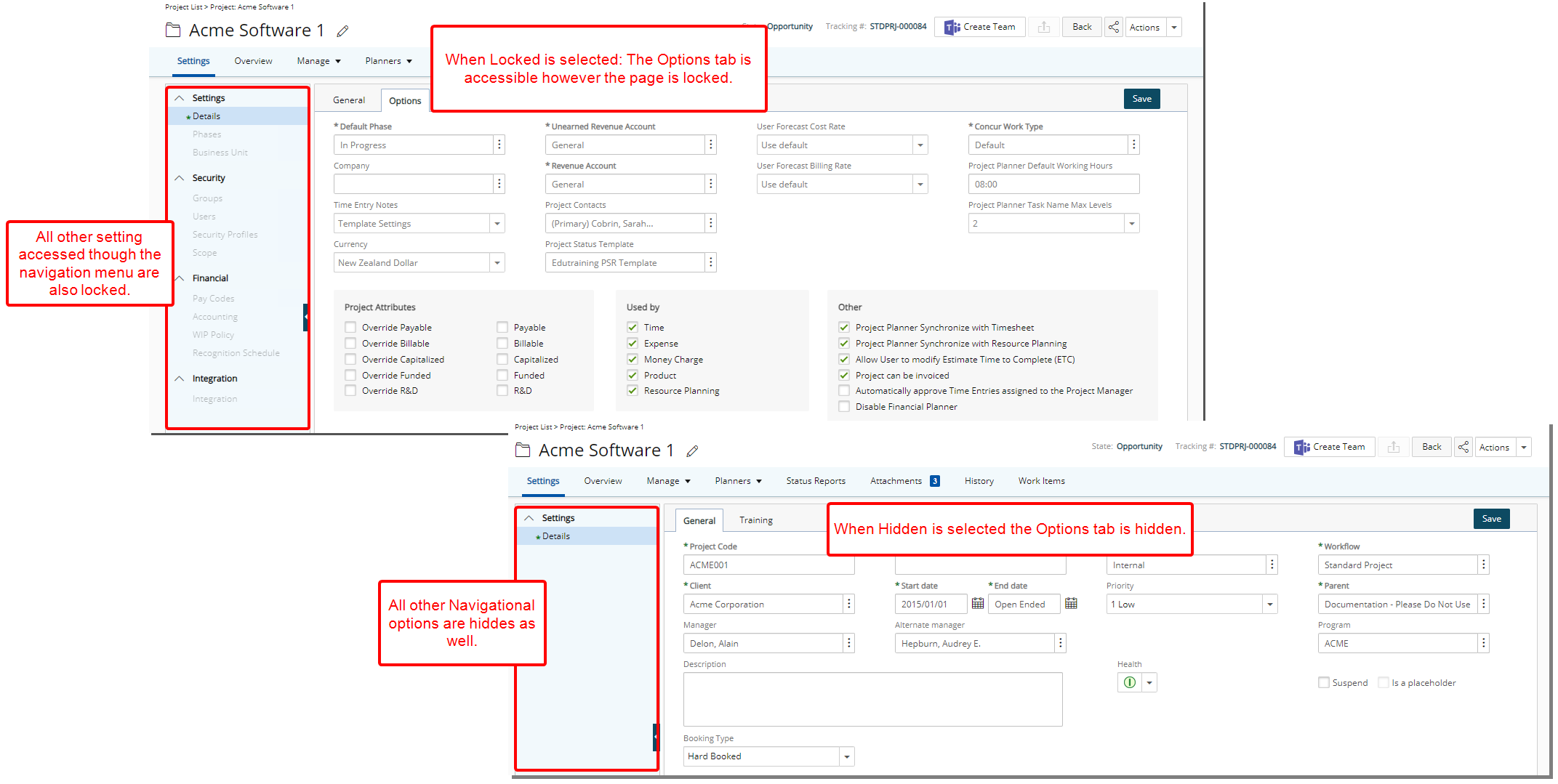Open the Manager field picker menu
Screen dimensions: 1558x784
(x=848, y=643)
